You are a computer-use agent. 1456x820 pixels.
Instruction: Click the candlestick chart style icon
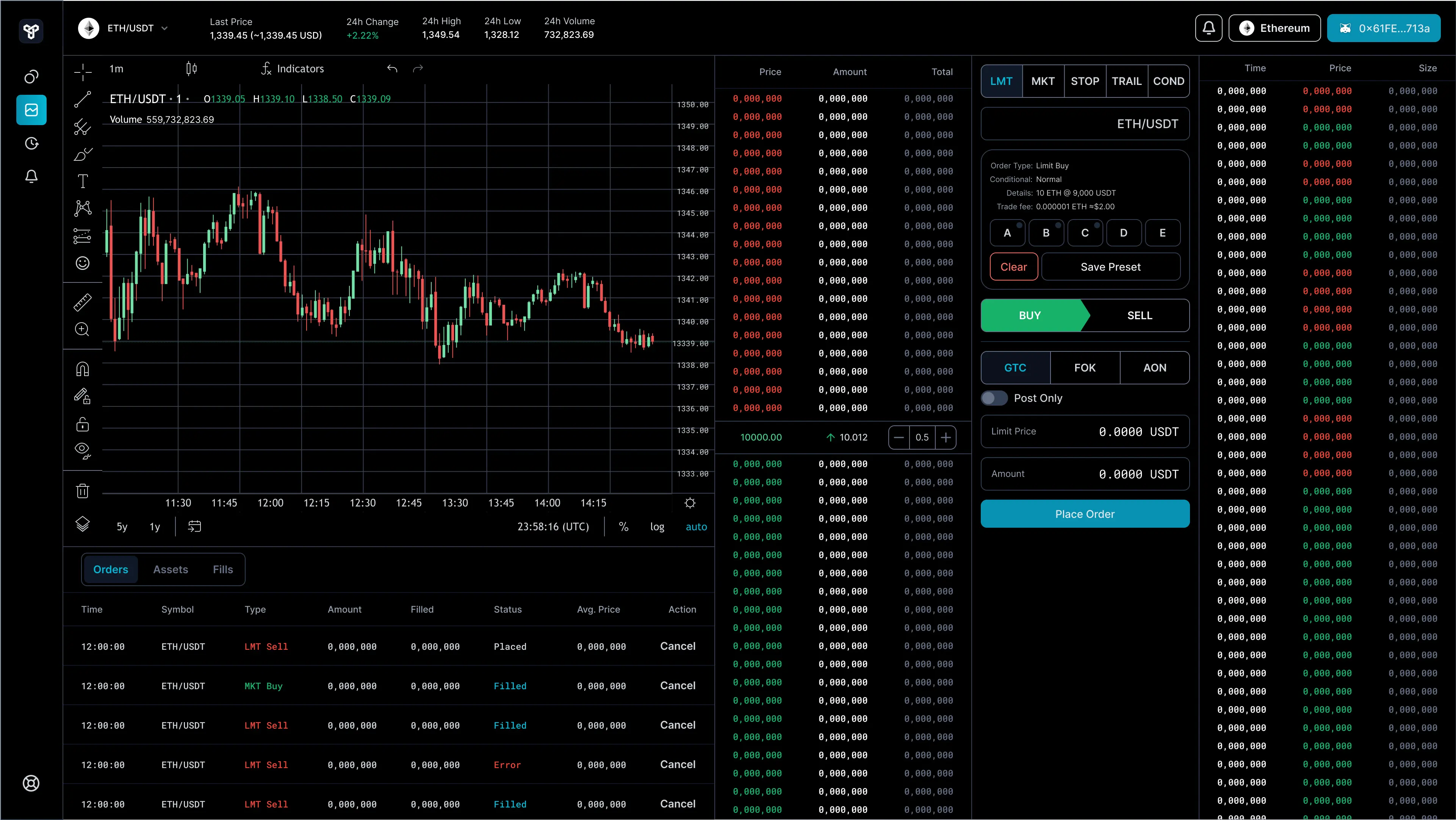coord(192,68)
